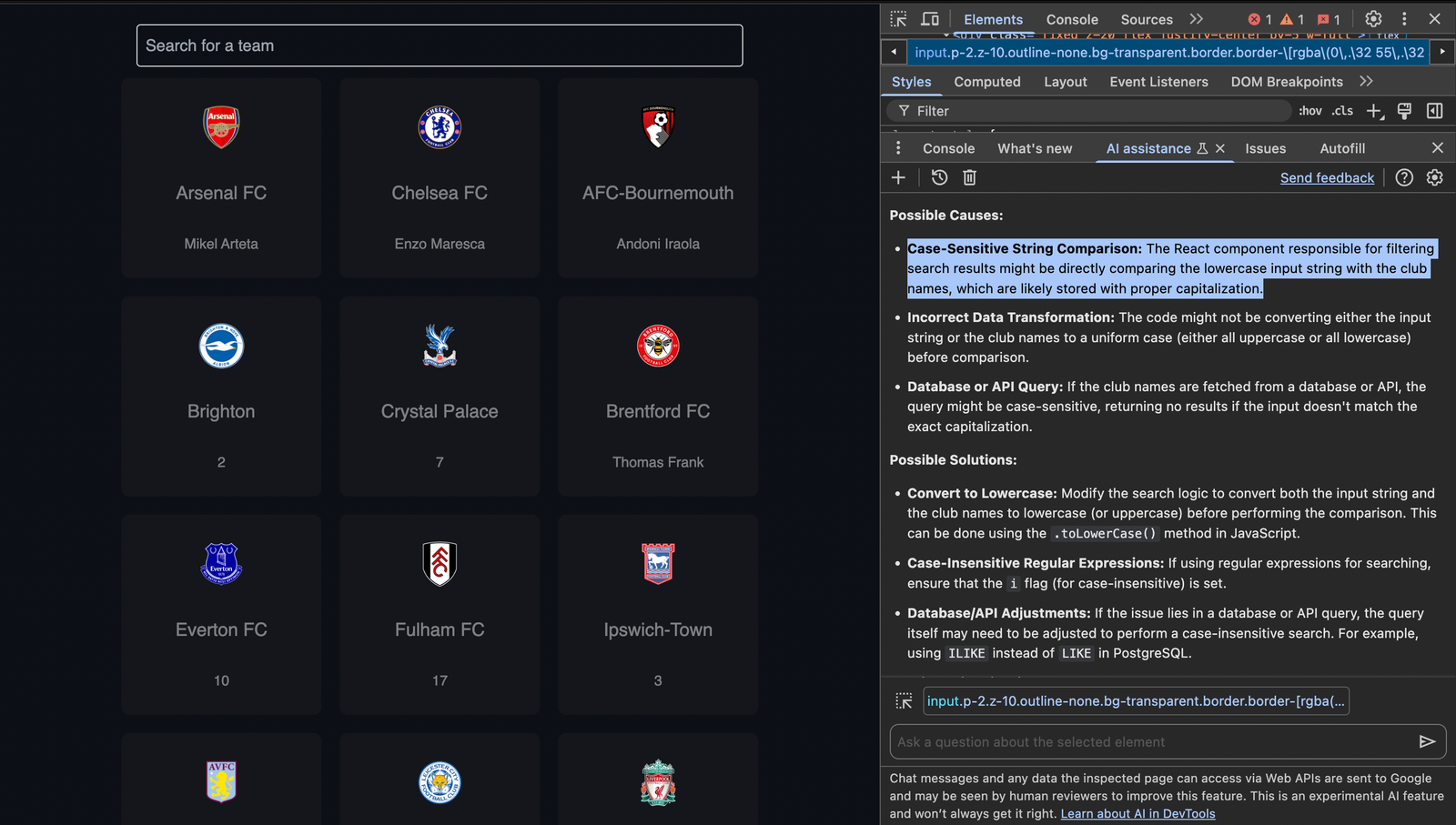Click the Ipswich-Town team name

pos(658,629)
